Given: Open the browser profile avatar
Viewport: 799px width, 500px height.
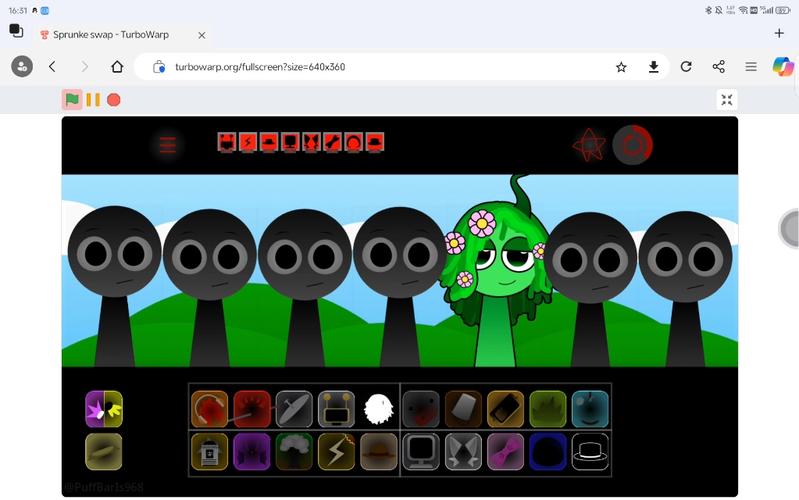Looking at the screenshot, I should click(22, 67).
